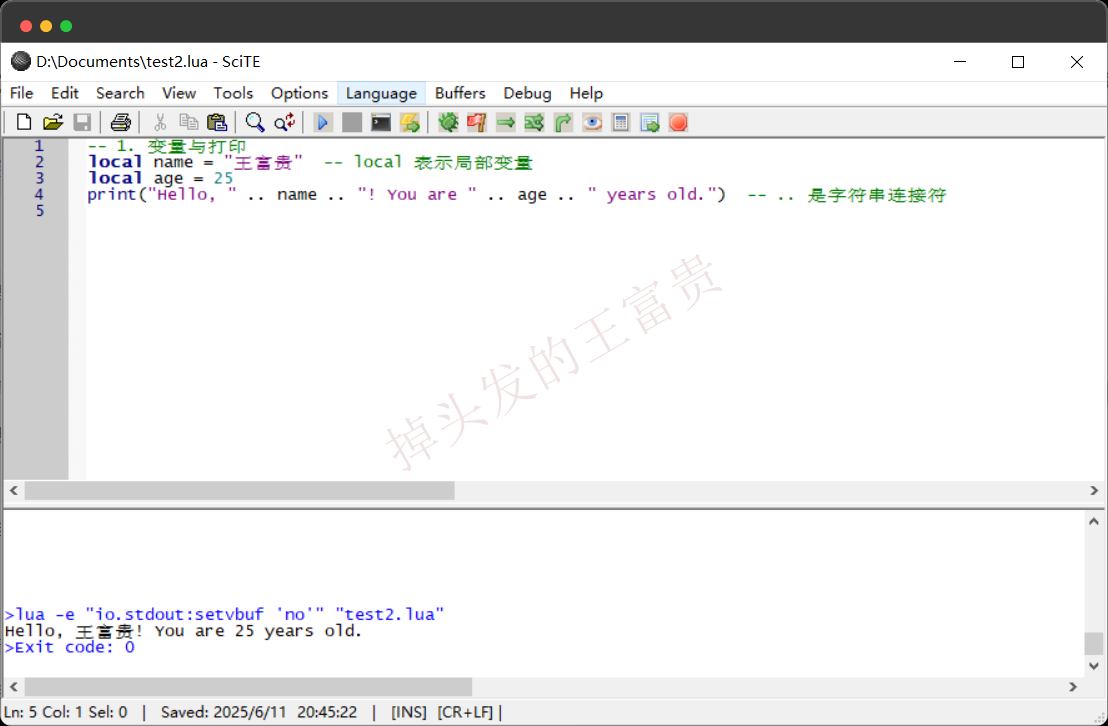1108x726 pixels.
Task: Click line number 3 in margin
Action: click(x=39, y=178)
